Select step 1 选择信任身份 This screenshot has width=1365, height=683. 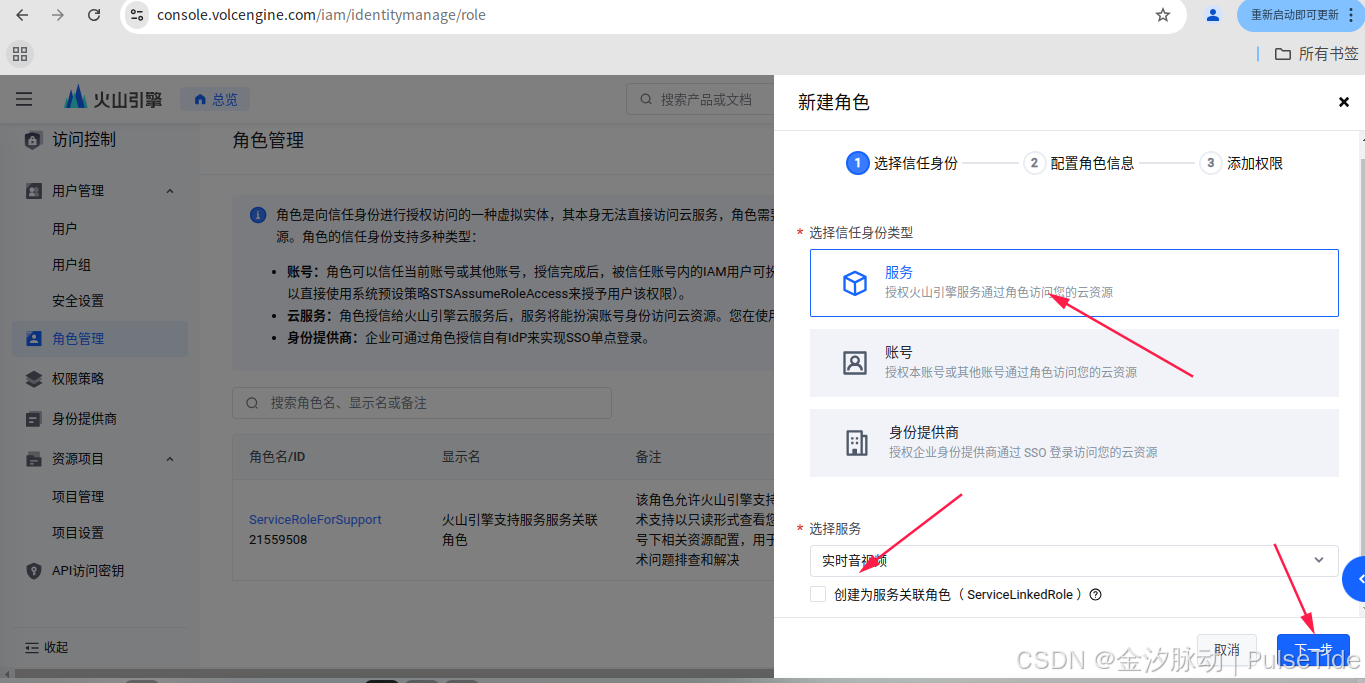coord(902,163)
